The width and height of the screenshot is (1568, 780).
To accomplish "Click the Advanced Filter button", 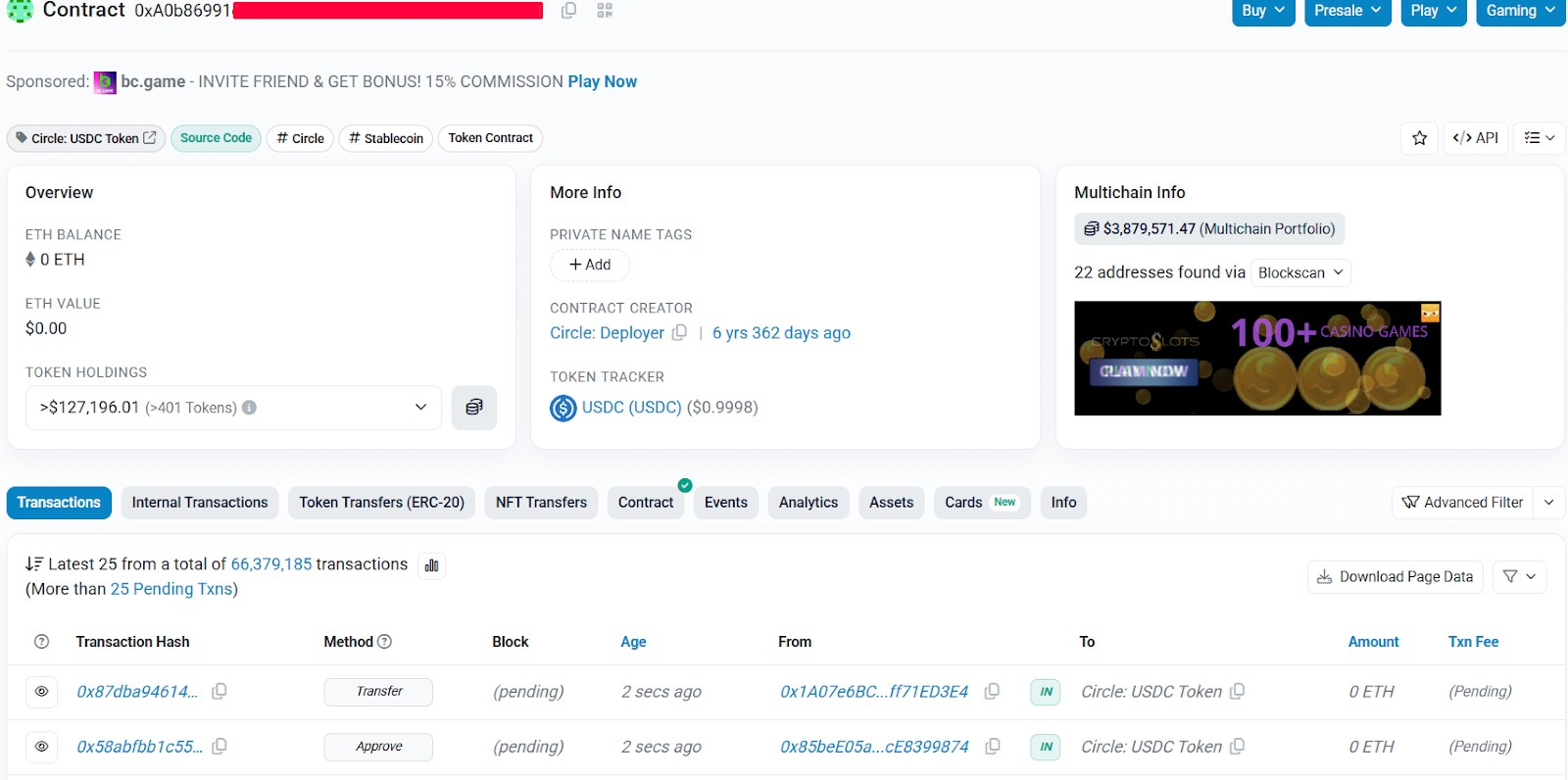I will [x=1463, y=503].
